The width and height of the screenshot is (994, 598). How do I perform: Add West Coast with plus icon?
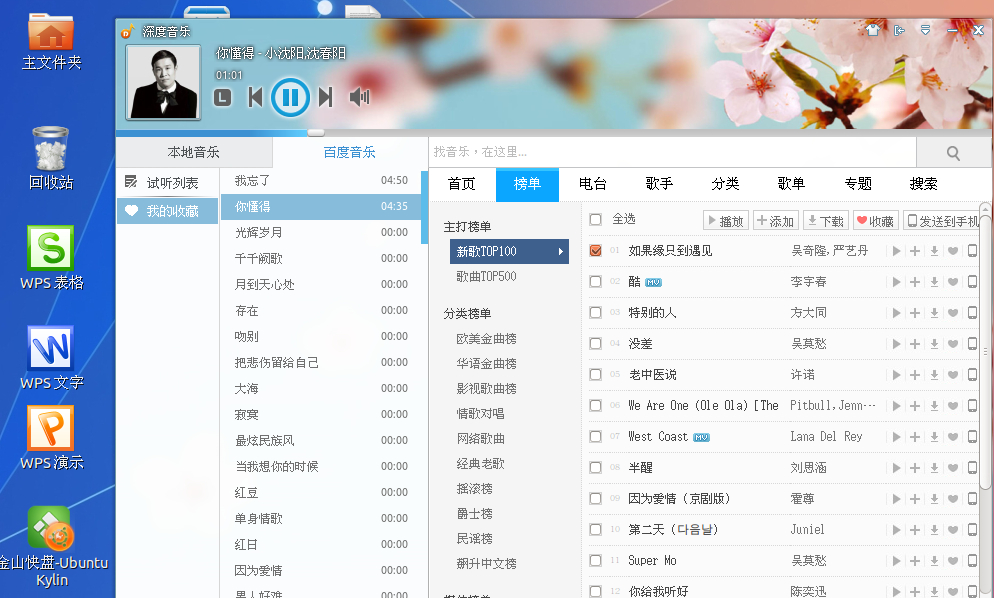coord(915,437)
